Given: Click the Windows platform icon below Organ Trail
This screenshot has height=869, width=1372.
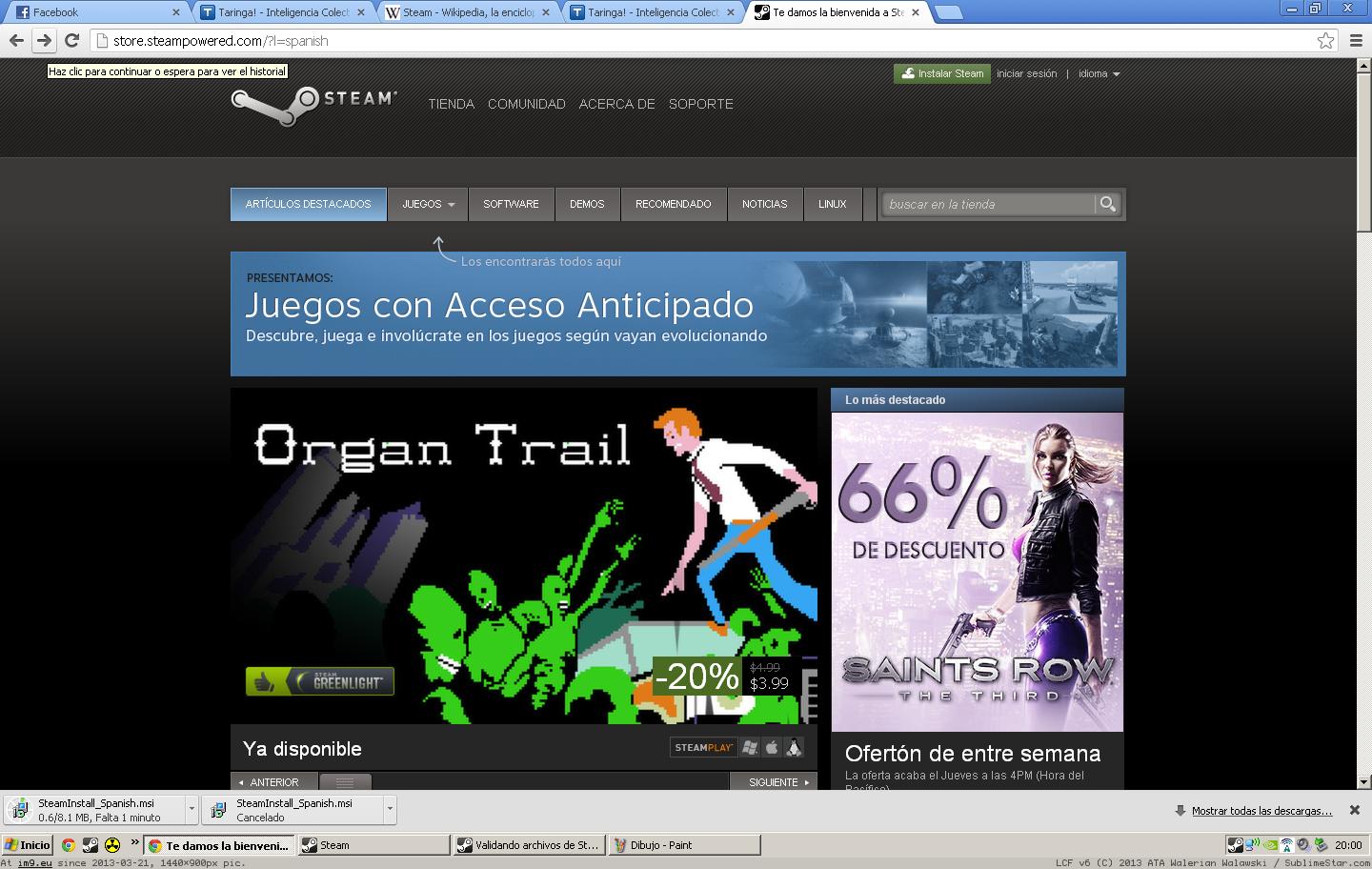Looking at the screenshot, I should click(x=750, y=748).
